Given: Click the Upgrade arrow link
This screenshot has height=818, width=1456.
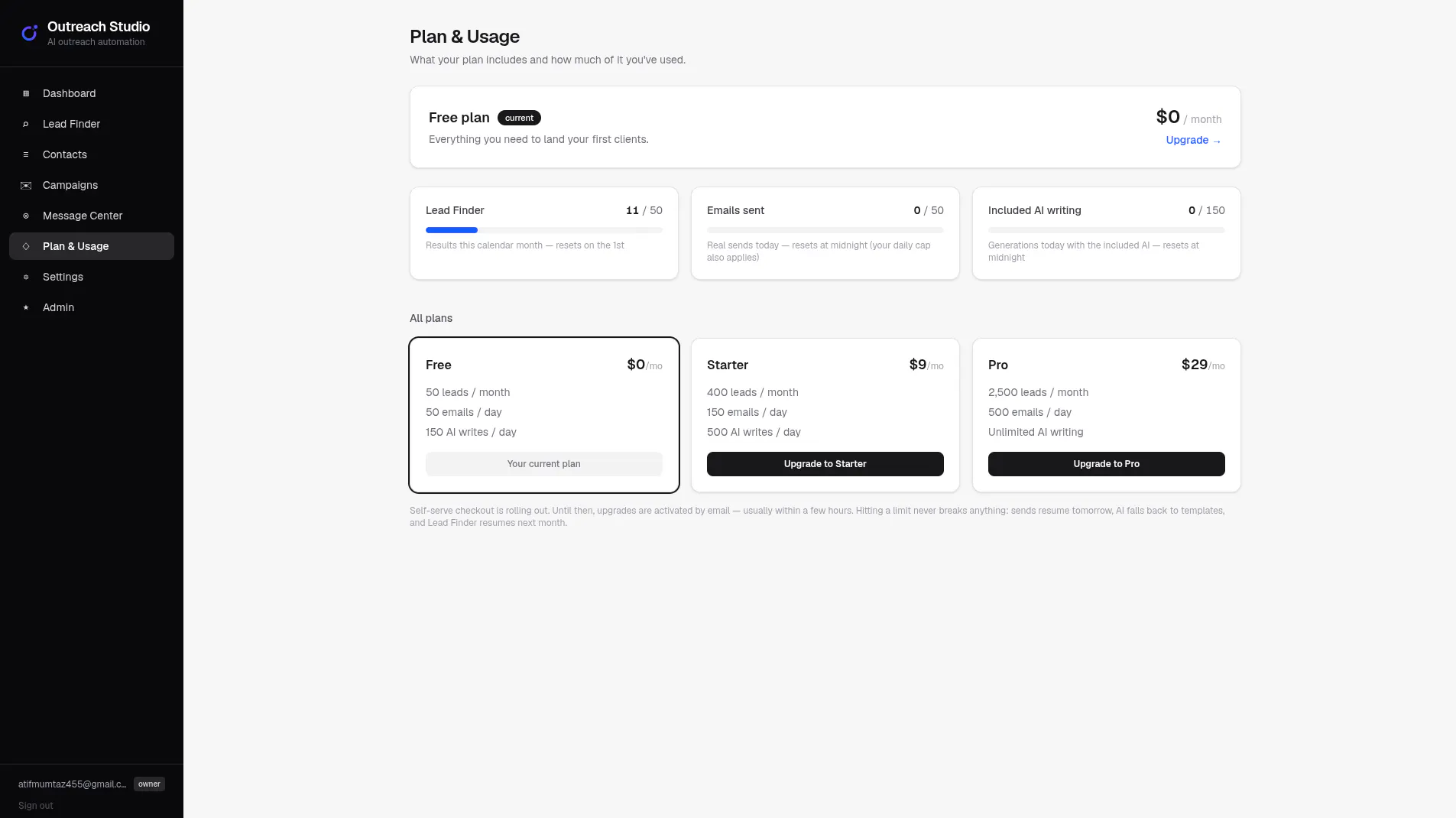Looking at the screenshot, I should [x=1193, y=140].
